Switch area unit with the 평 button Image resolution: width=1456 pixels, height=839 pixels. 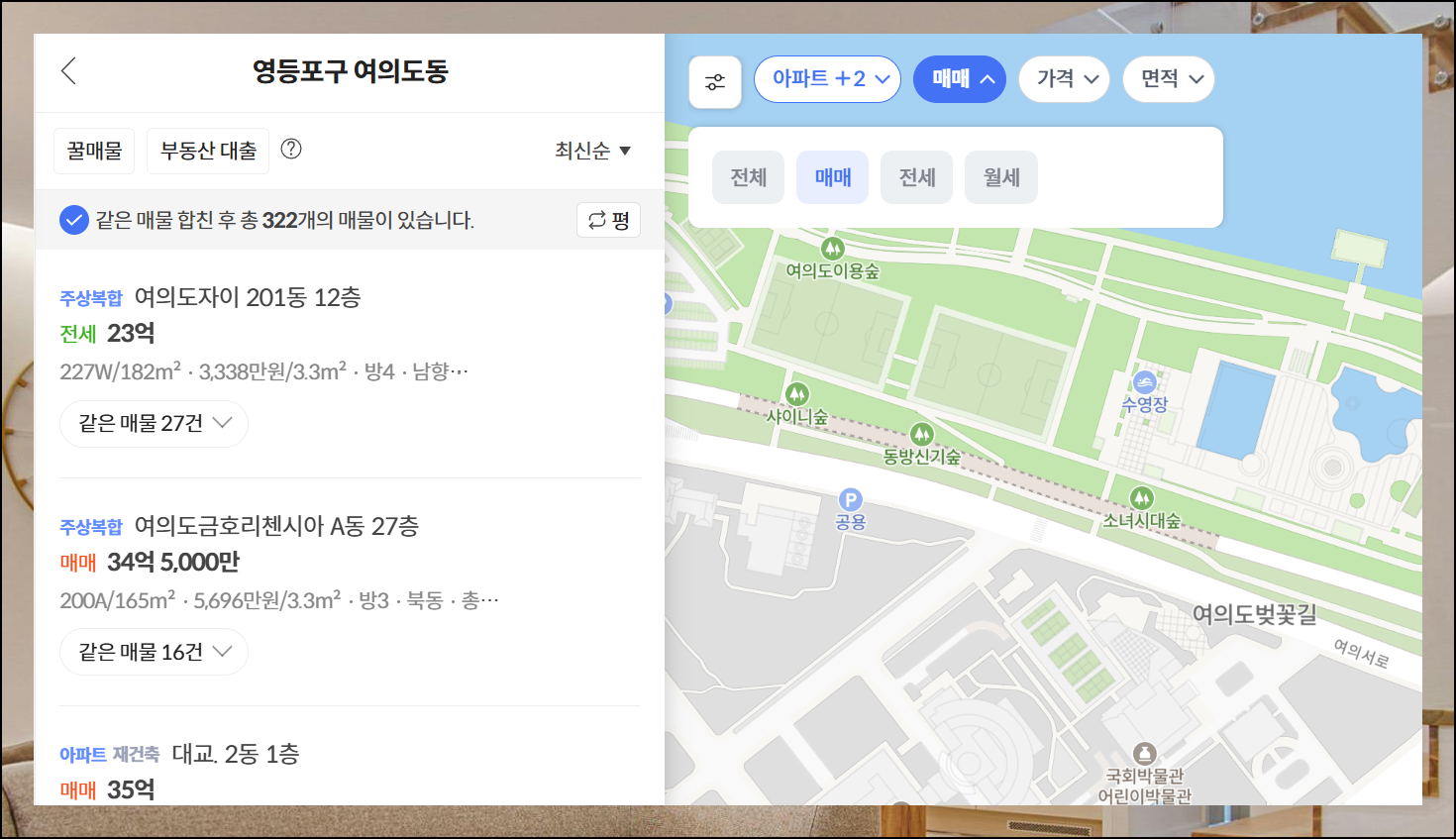(608, 220)
